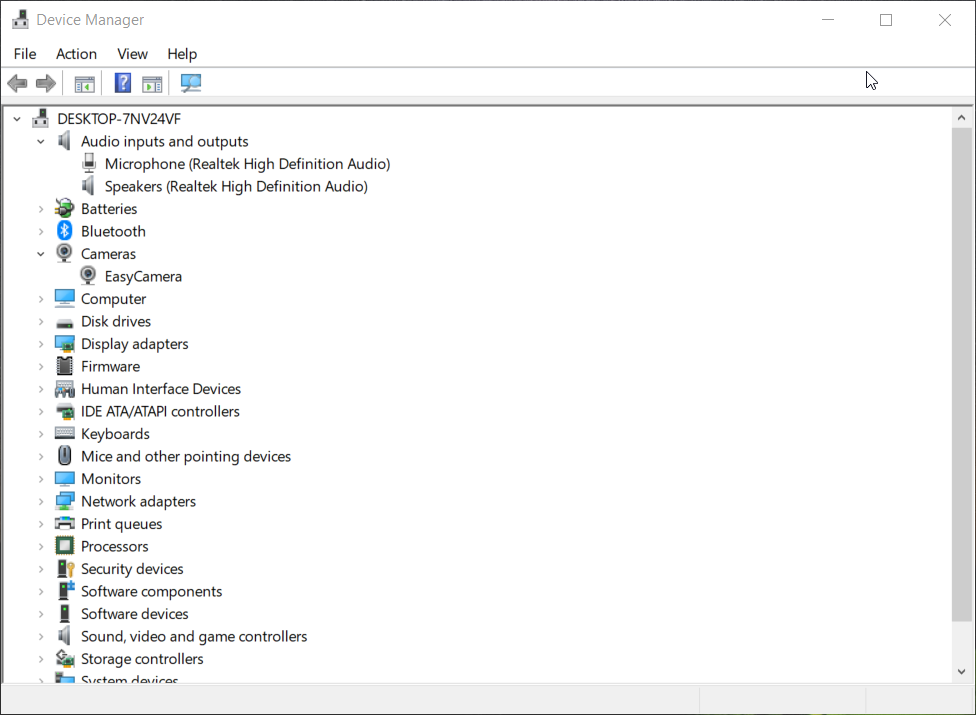Collapse the Cameras category
The width and height of the screenshot is (976, 715).
(41, 254)
